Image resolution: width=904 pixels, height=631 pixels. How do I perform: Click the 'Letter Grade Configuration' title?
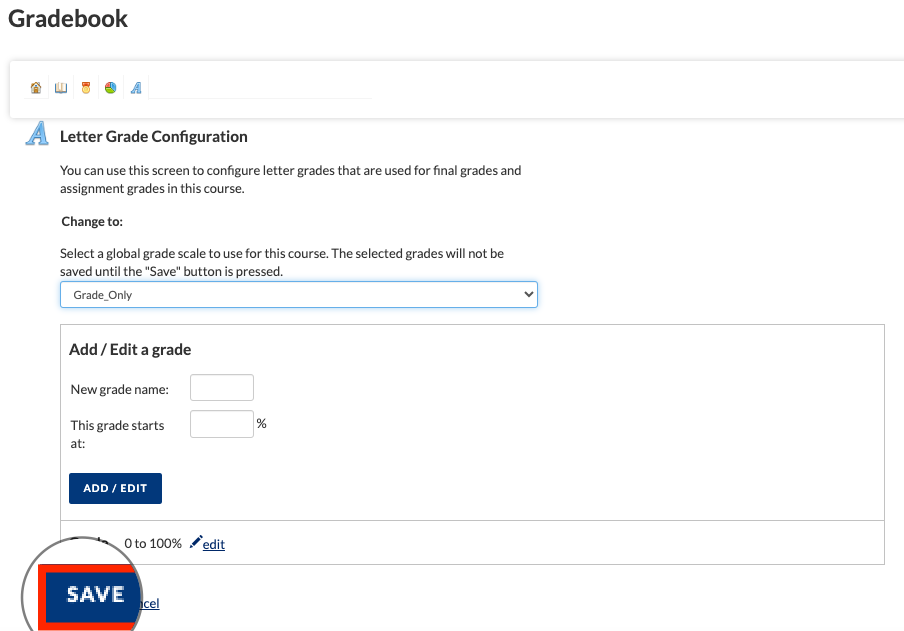pos(154,137)
